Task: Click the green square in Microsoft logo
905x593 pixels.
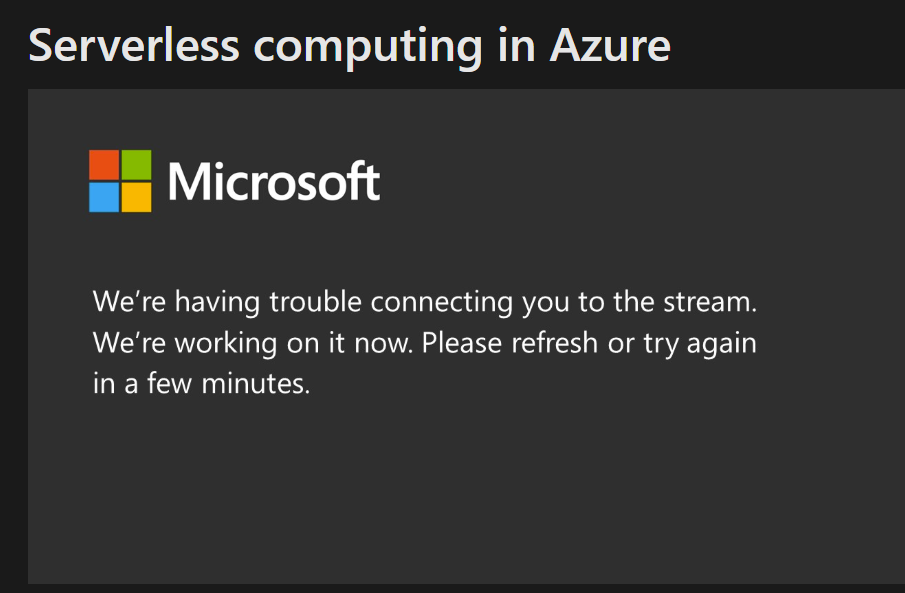Action: pos(136,165)
